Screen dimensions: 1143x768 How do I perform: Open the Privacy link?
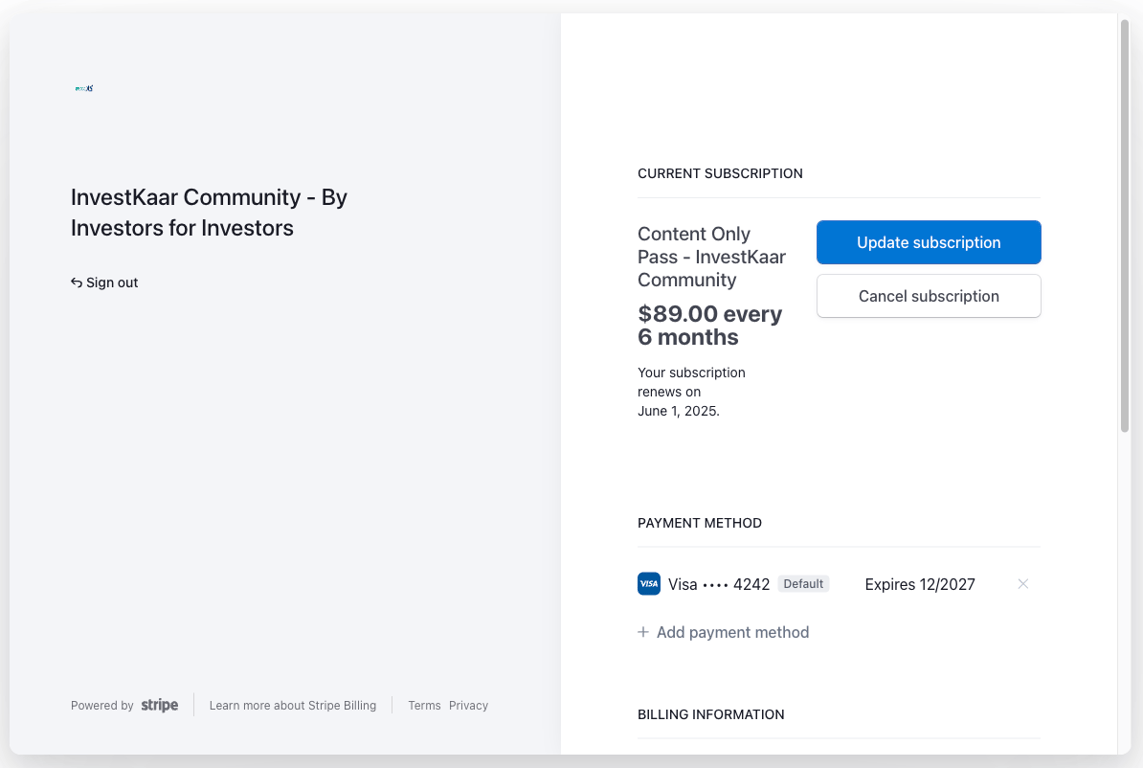(468, 705)
